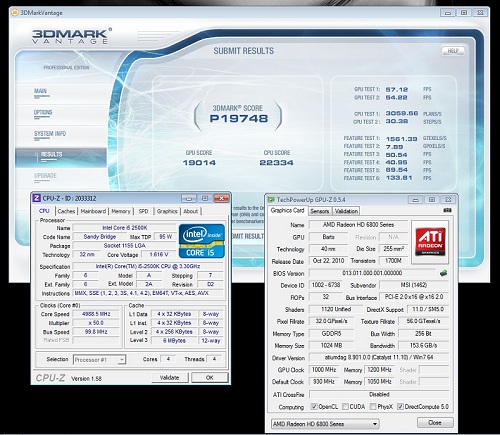Open MAIN section in 3DMark sidebar
The width and height of the screenshot is (500, 435).
point(41,91)
